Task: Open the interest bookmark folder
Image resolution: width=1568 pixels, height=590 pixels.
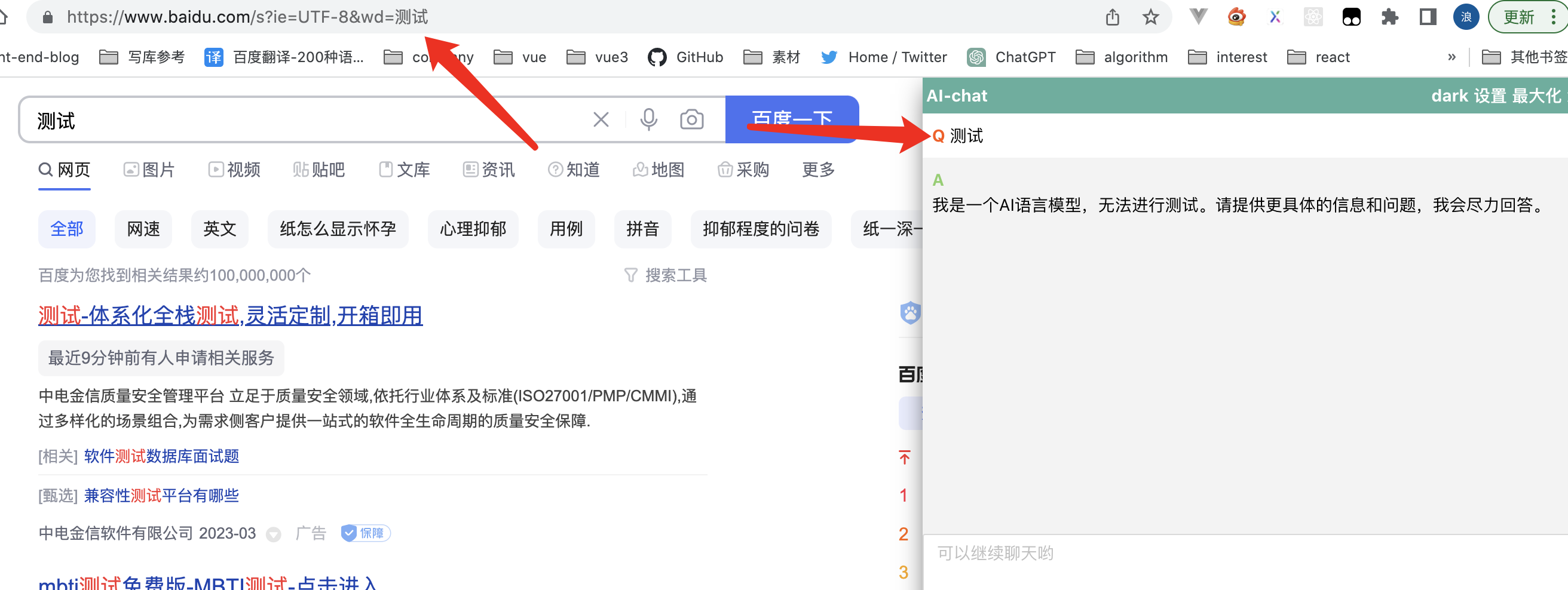Action: pyautogui.click(x=1227, y=57)
